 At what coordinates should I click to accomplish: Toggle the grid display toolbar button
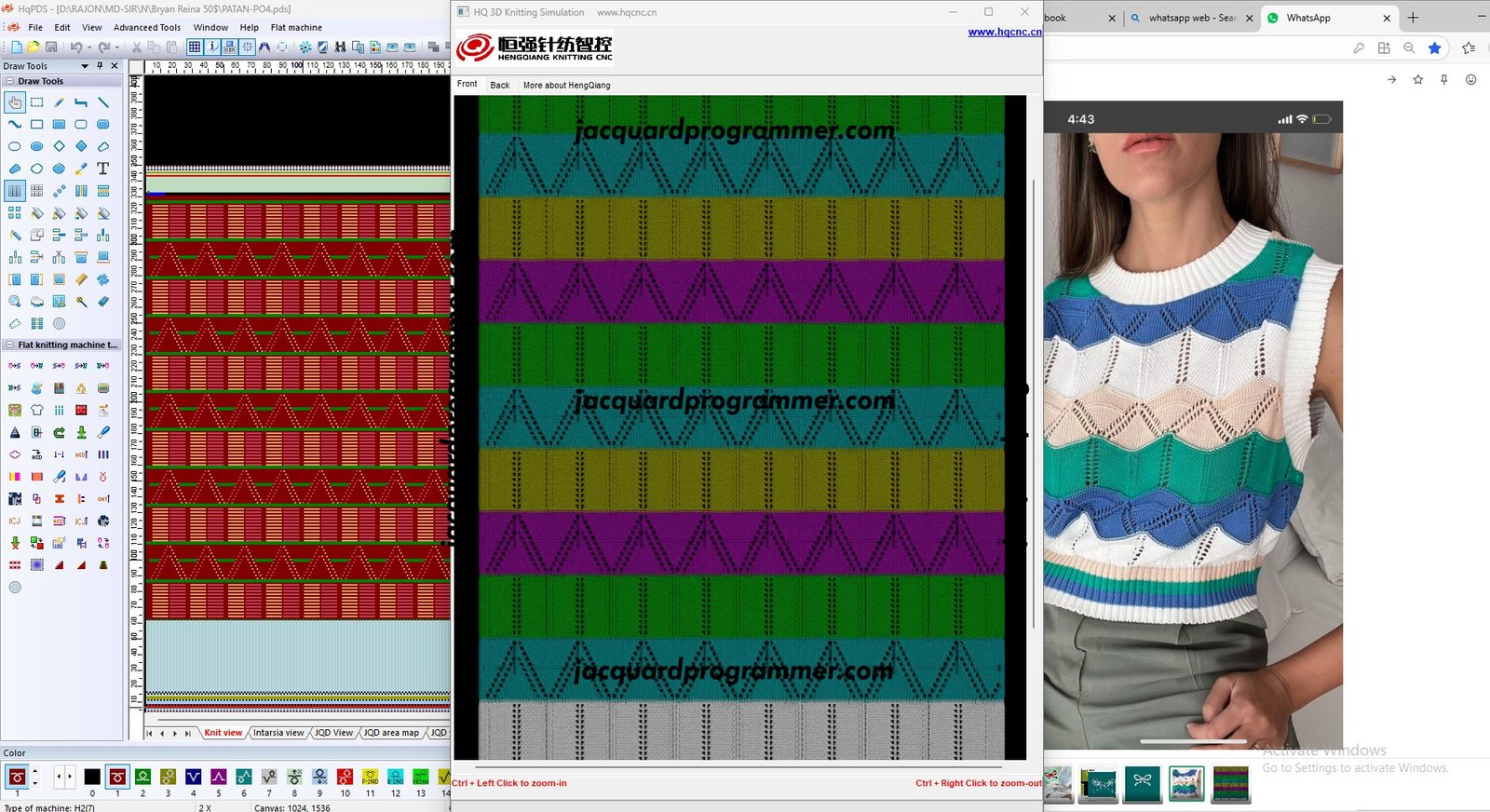tap(194, 47)
